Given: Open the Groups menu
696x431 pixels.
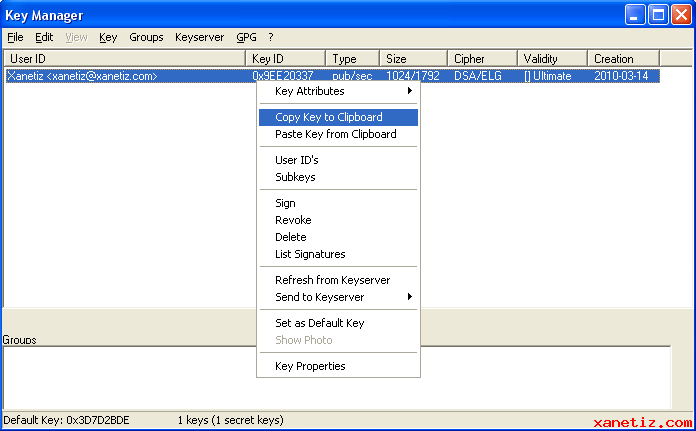Looking at the screenshot, I should click(146, 37).
